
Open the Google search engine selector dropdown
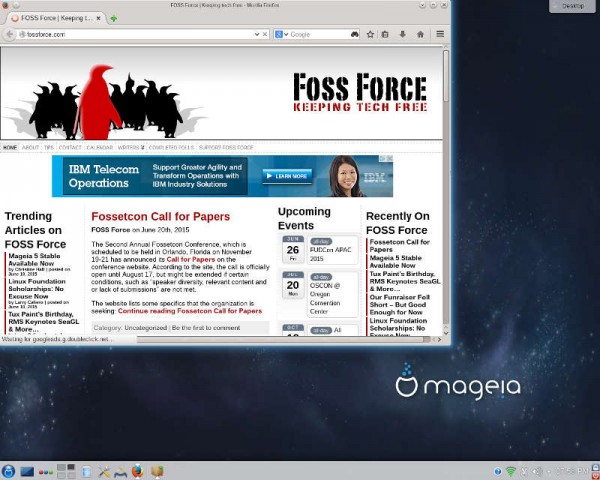281,34
